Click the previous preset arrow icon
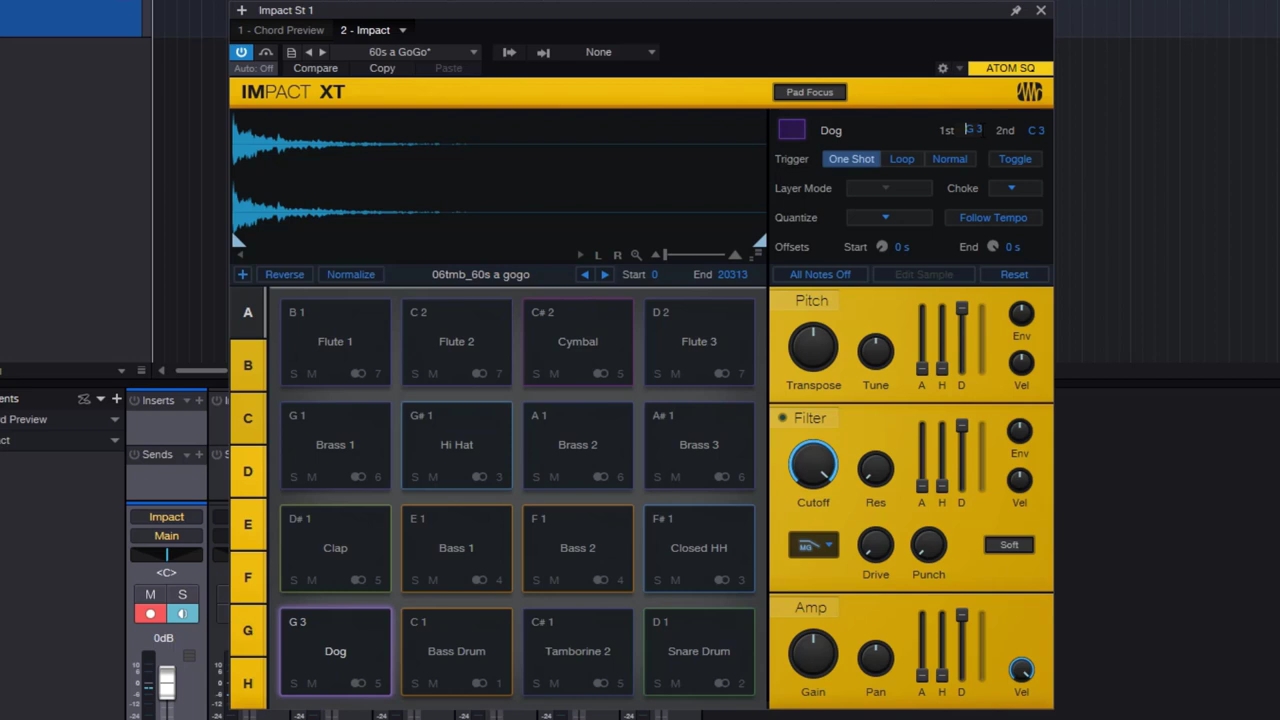 (x=308, y=52)
